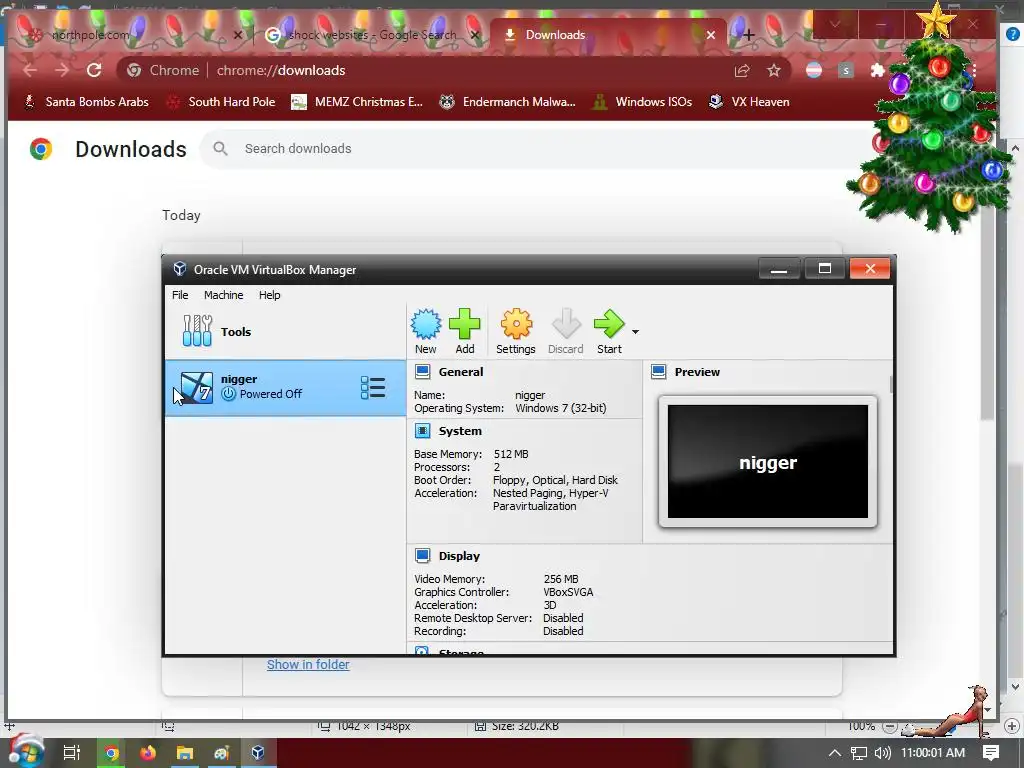Select the Downloads tab in Chrome
1024x768 pixels.
(x=607, y=35)
